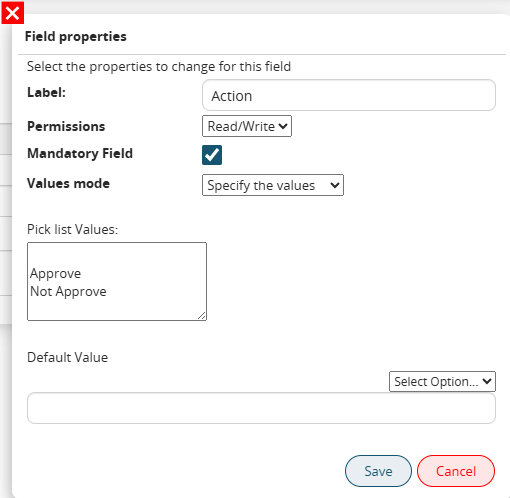Click the Default Value caption text

68,357
